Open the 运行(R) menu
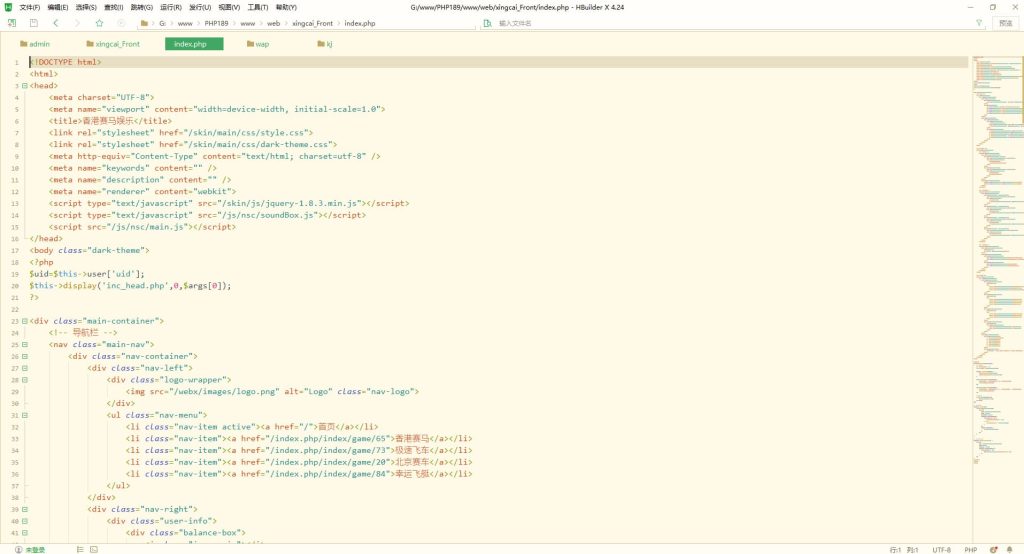Image resolution: width=1024 pixels, height=554 pixels. pyautogui.click(x=170, y=7)
